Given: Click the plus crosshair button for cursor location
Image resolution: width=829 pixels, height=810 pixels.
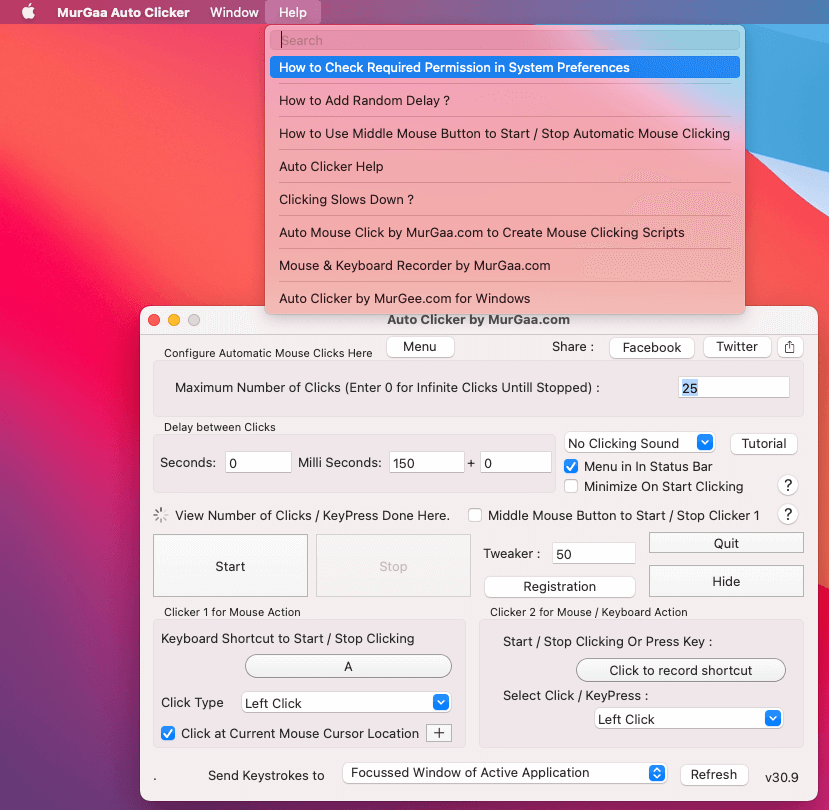Looking at the screenshot, I should pyautogui.click(x=439, y=733).
